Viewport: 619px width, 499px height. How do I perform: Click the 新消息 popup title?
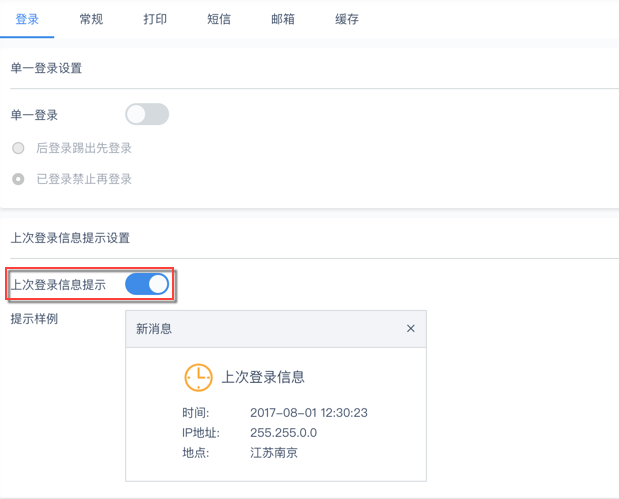pyautogui.click(x=154, y=328)
